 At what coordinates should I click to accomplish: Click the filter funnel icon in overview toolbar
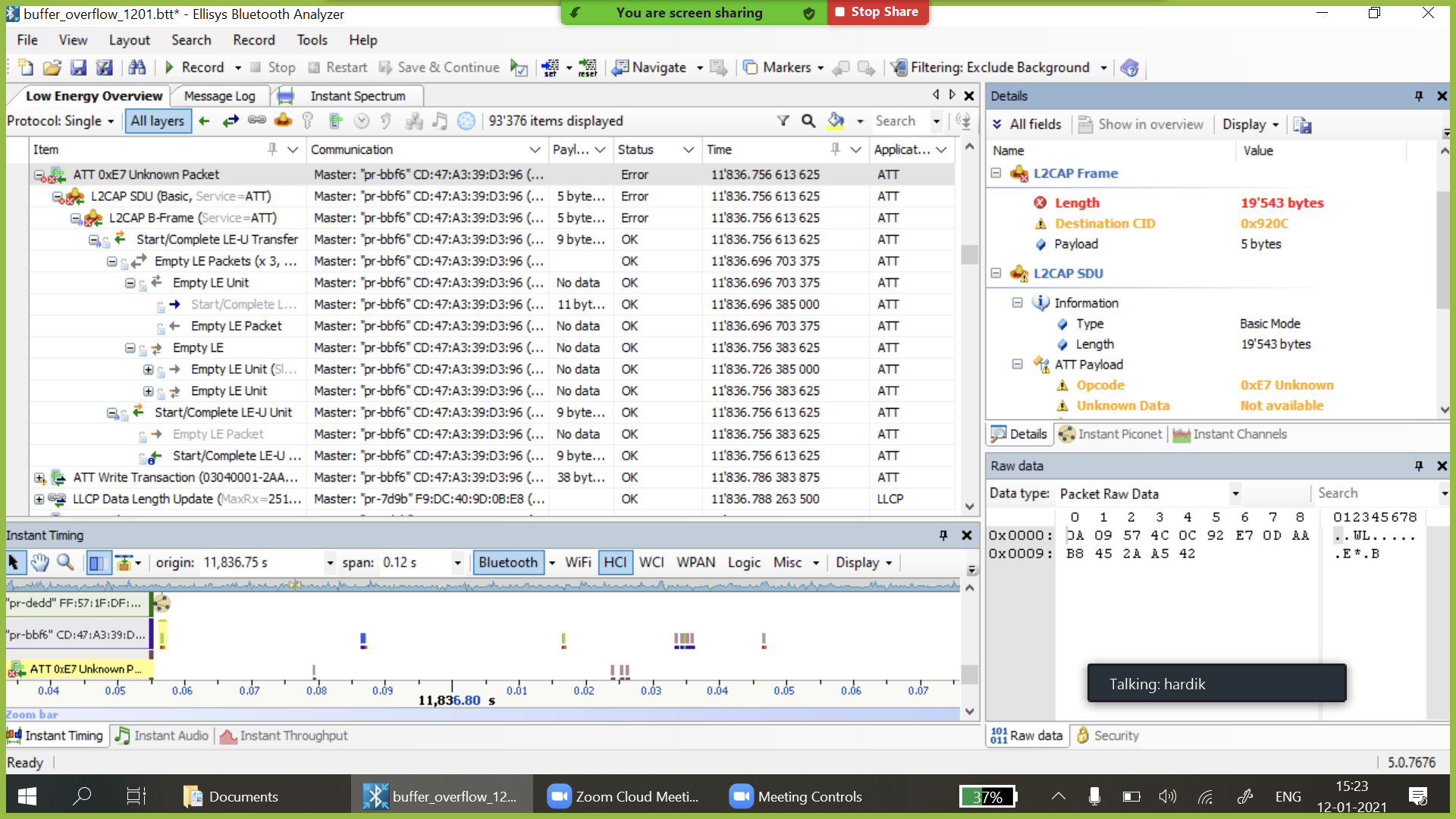click(x=783, y=121)
